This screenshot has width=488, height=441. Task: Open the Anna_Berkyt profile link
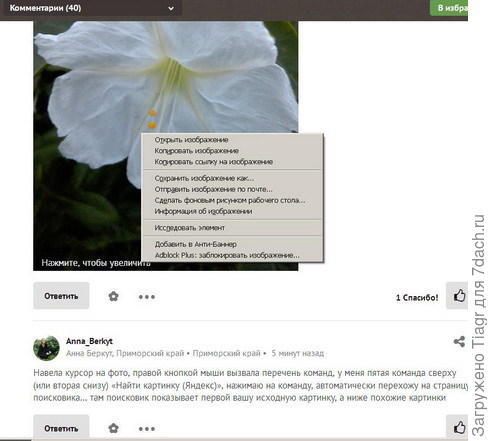[x=89, y=341]
